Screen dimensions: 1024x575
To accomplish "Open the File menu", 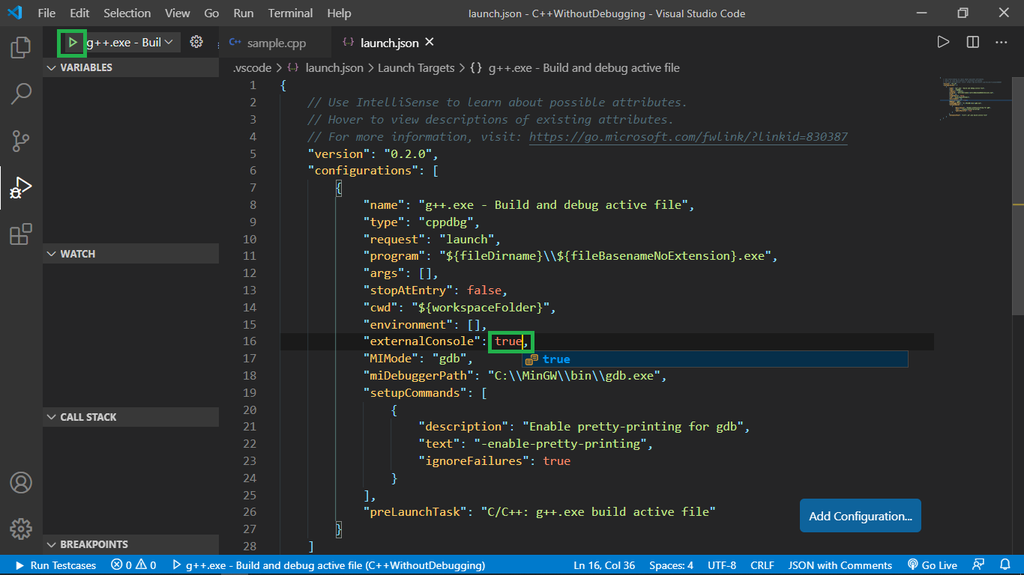I will (x=46, y=13).
